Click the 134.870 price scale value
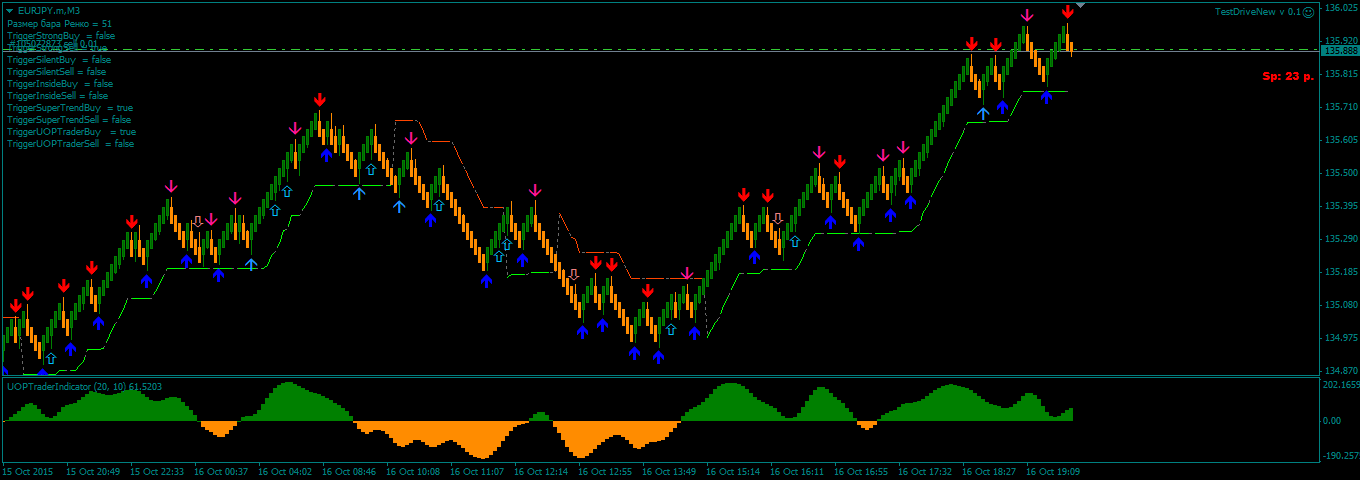Screen dimensions: 1360x480 (x=1340, y=370)
